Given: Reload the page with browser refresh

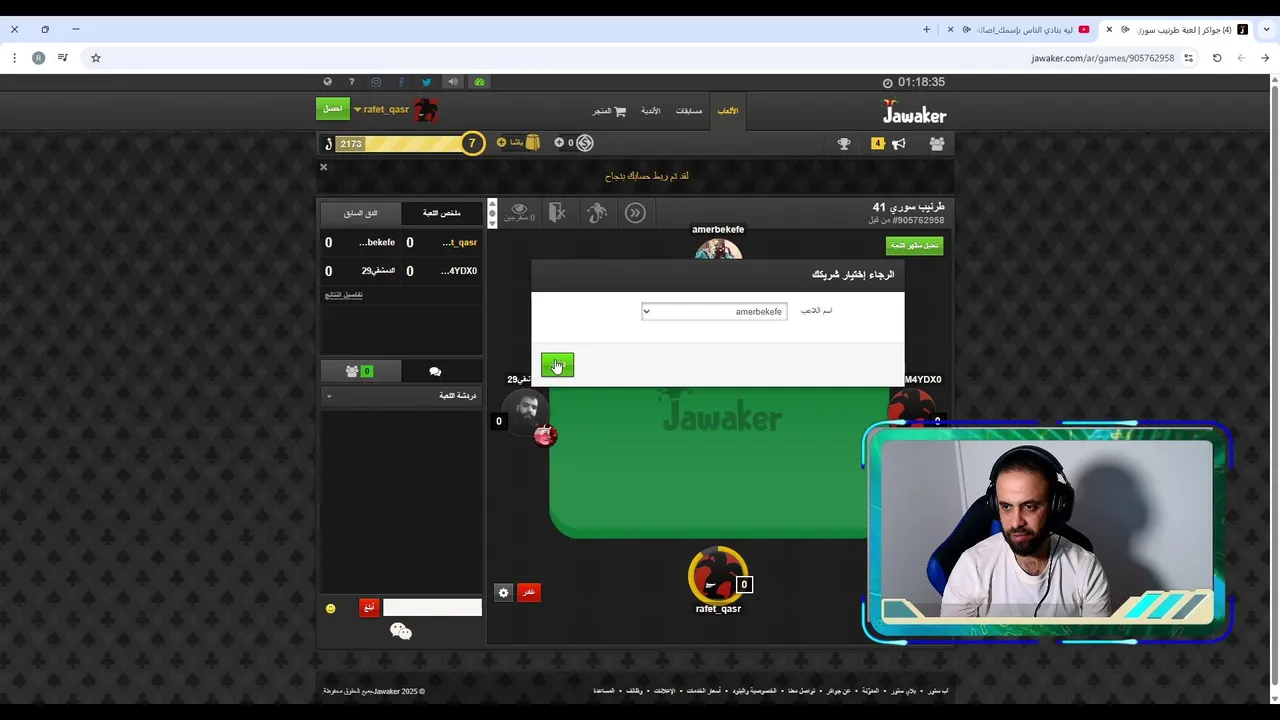Looking at the screenshot, I should [x=1217, y=58].
